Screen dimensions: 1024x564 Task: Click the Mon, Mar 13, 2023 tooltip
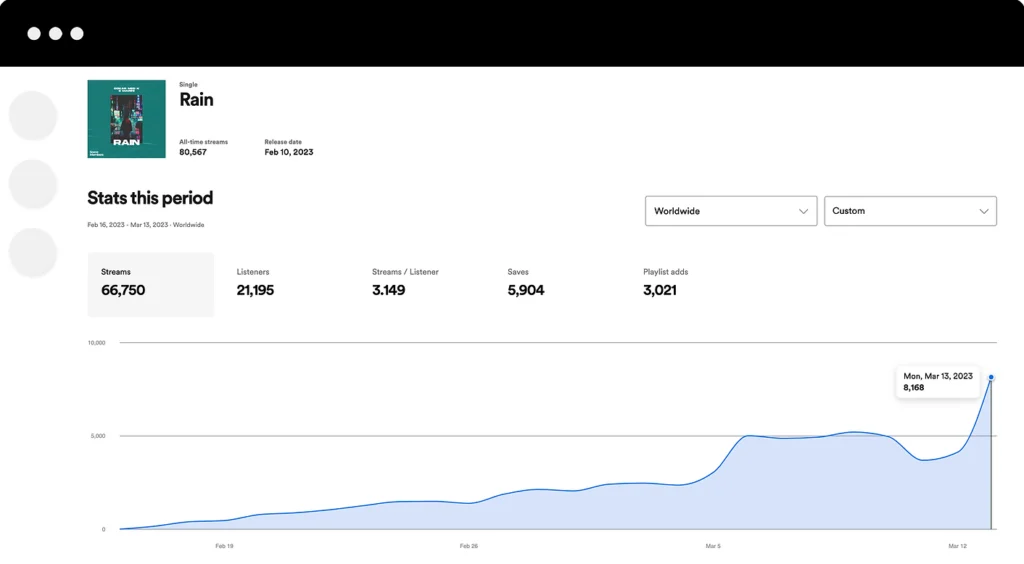937,381
